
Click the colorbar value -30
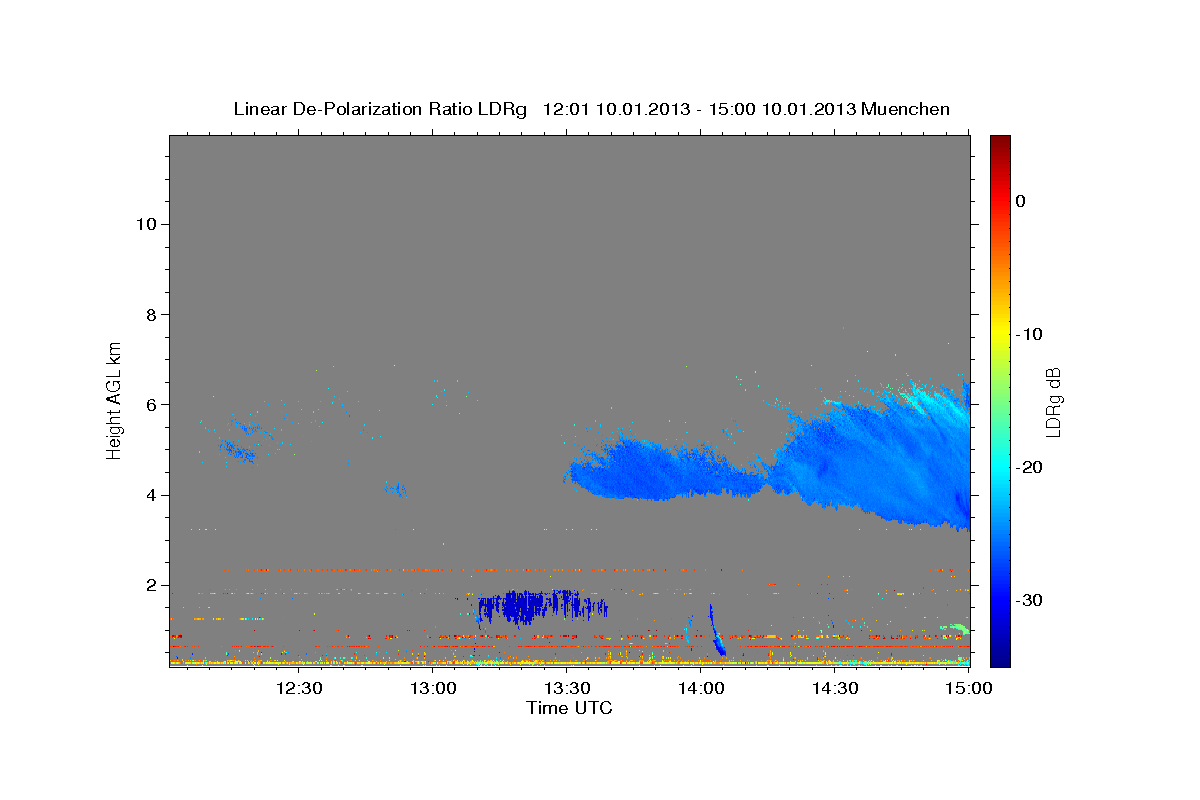(1029, 600)
